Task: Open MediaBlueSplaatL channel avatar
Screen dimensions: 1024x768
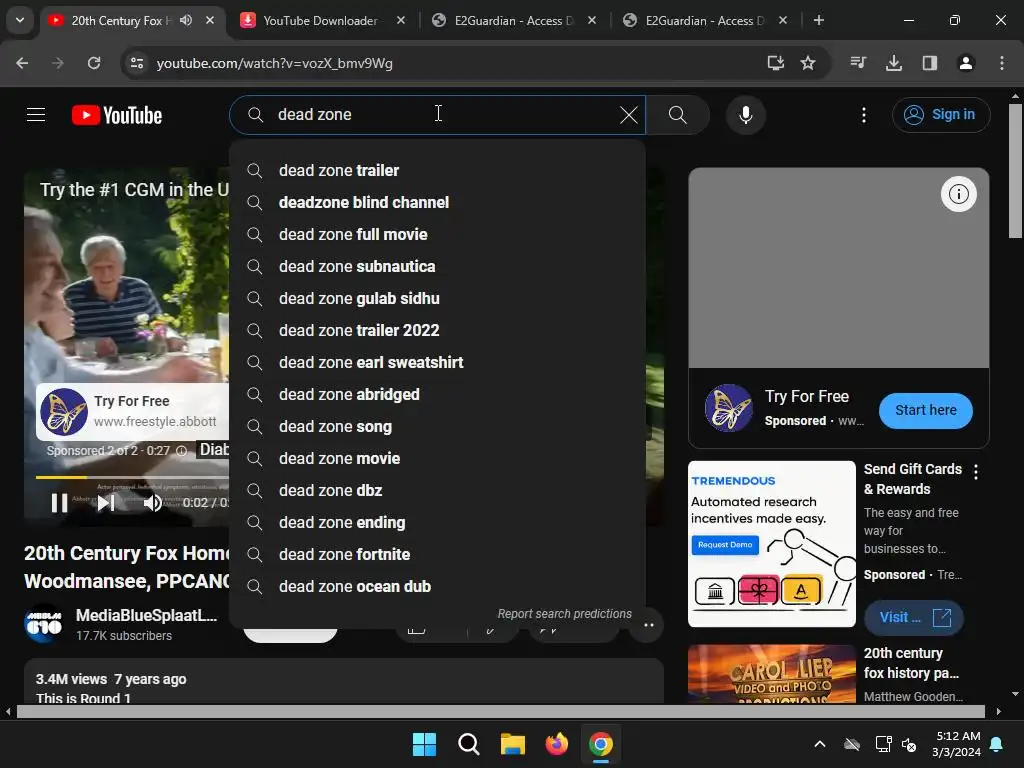Action: coord(43,624)
